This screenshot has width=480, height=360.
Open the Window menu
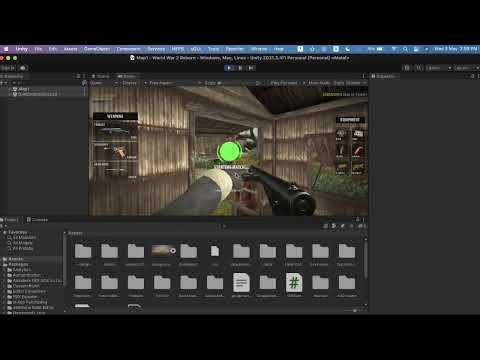259,49
